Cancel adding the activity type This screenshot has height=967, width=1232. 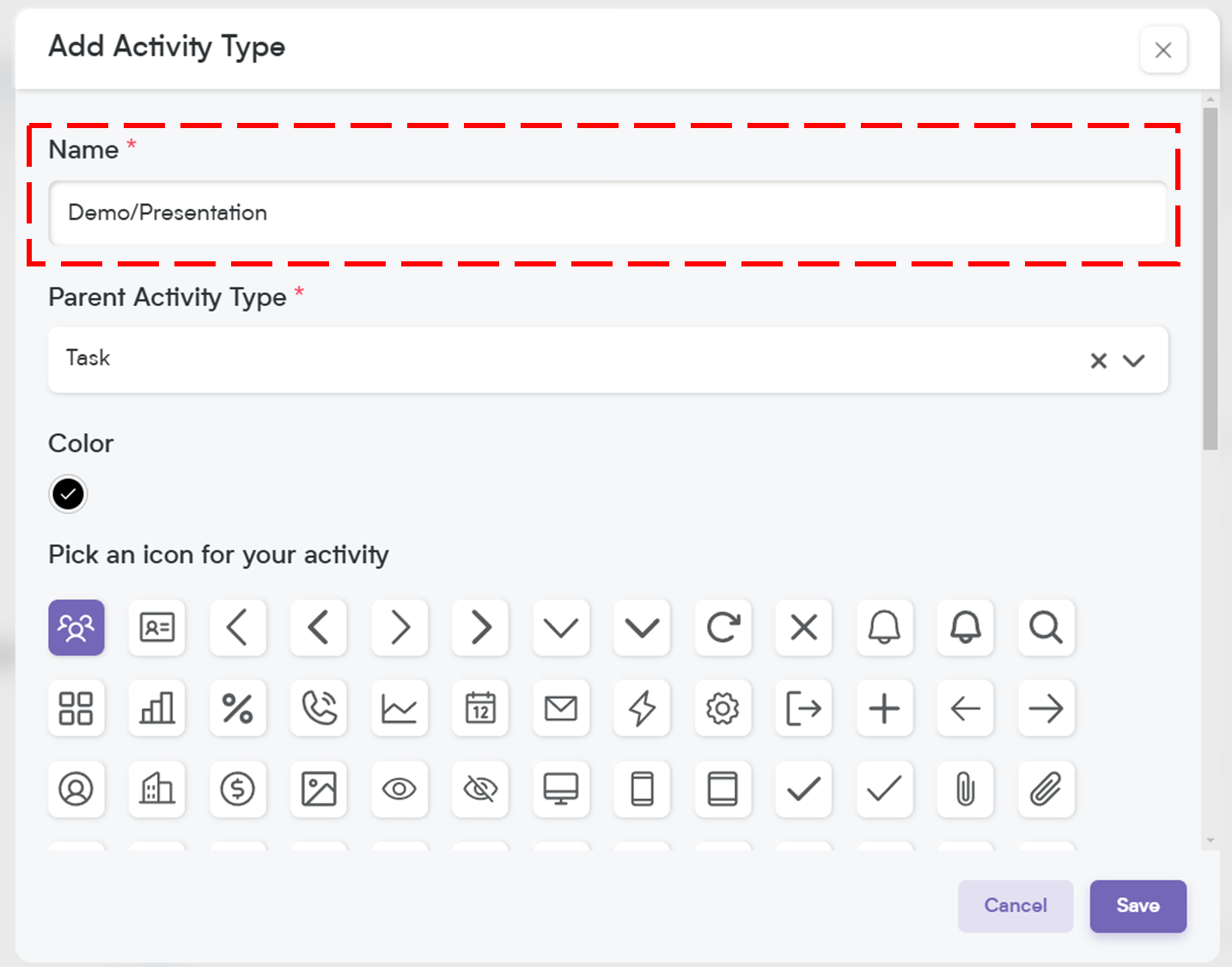(1015, 906)
